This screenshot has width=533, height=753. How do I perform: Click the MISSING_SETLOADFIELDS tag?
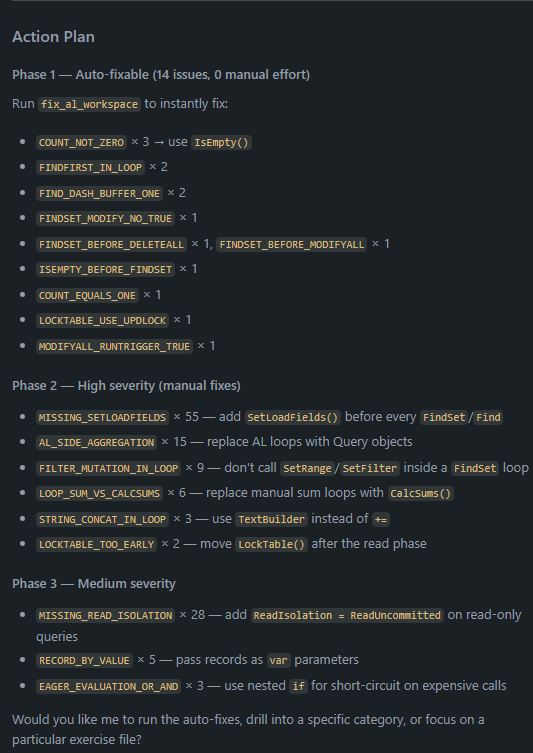[102, 417]
